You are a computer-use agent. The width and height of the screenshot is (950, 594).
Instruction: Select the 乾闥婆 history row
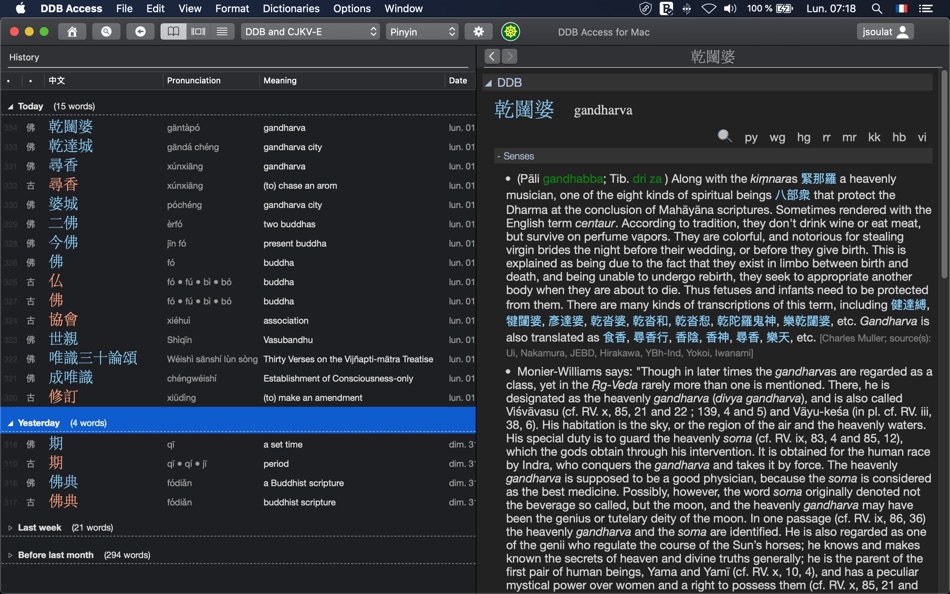point(239,127)
